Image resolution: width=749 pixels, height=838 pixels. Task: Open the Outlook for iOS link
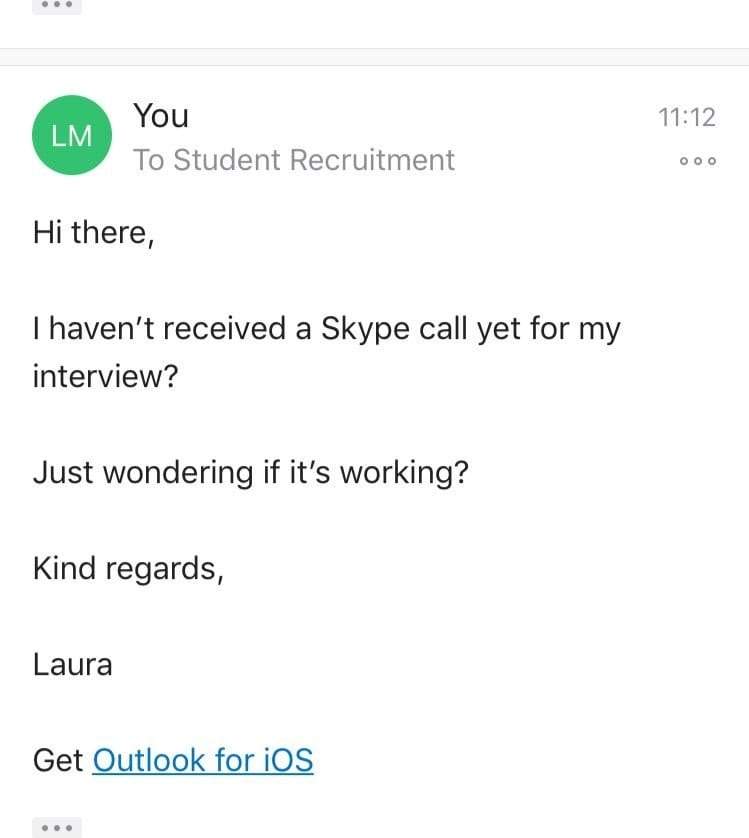click(x=203, y=760)
